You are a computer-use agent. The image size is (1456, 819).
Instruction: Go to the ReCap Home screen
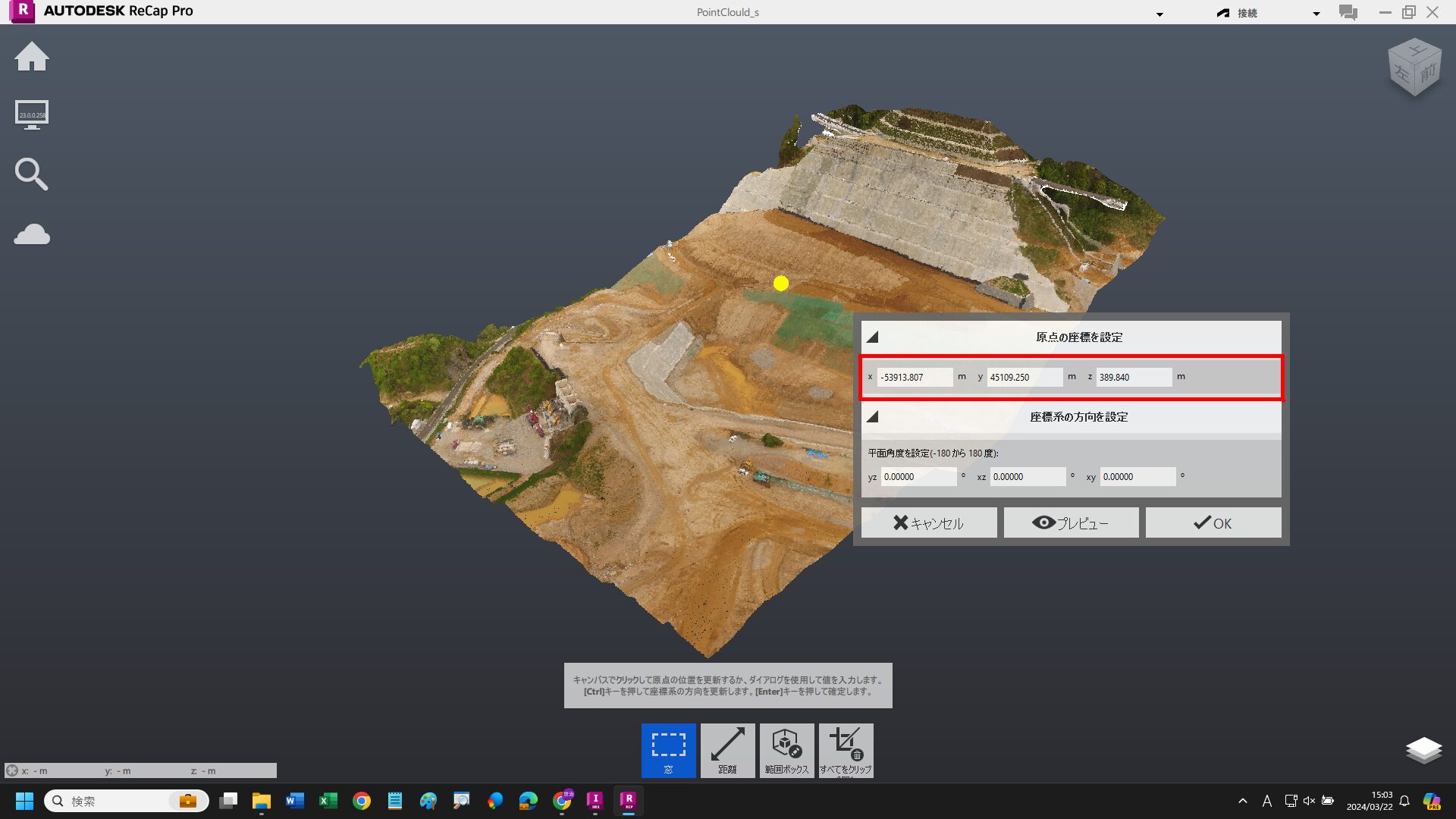point(32,57)
